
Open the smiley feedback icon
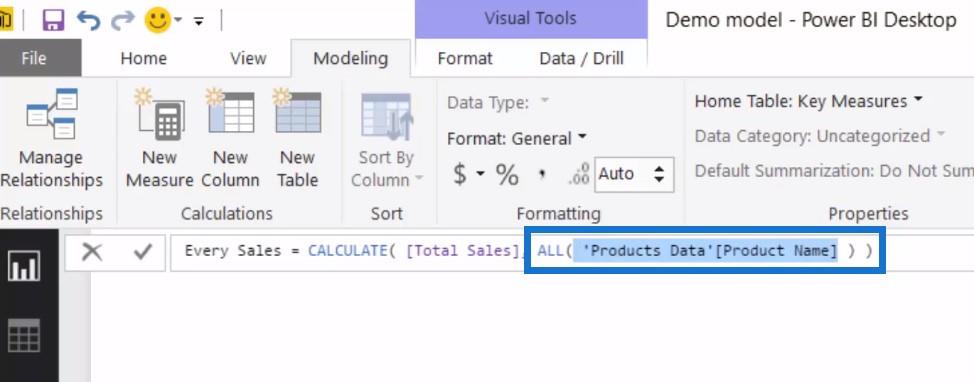(x=158, y=20)
